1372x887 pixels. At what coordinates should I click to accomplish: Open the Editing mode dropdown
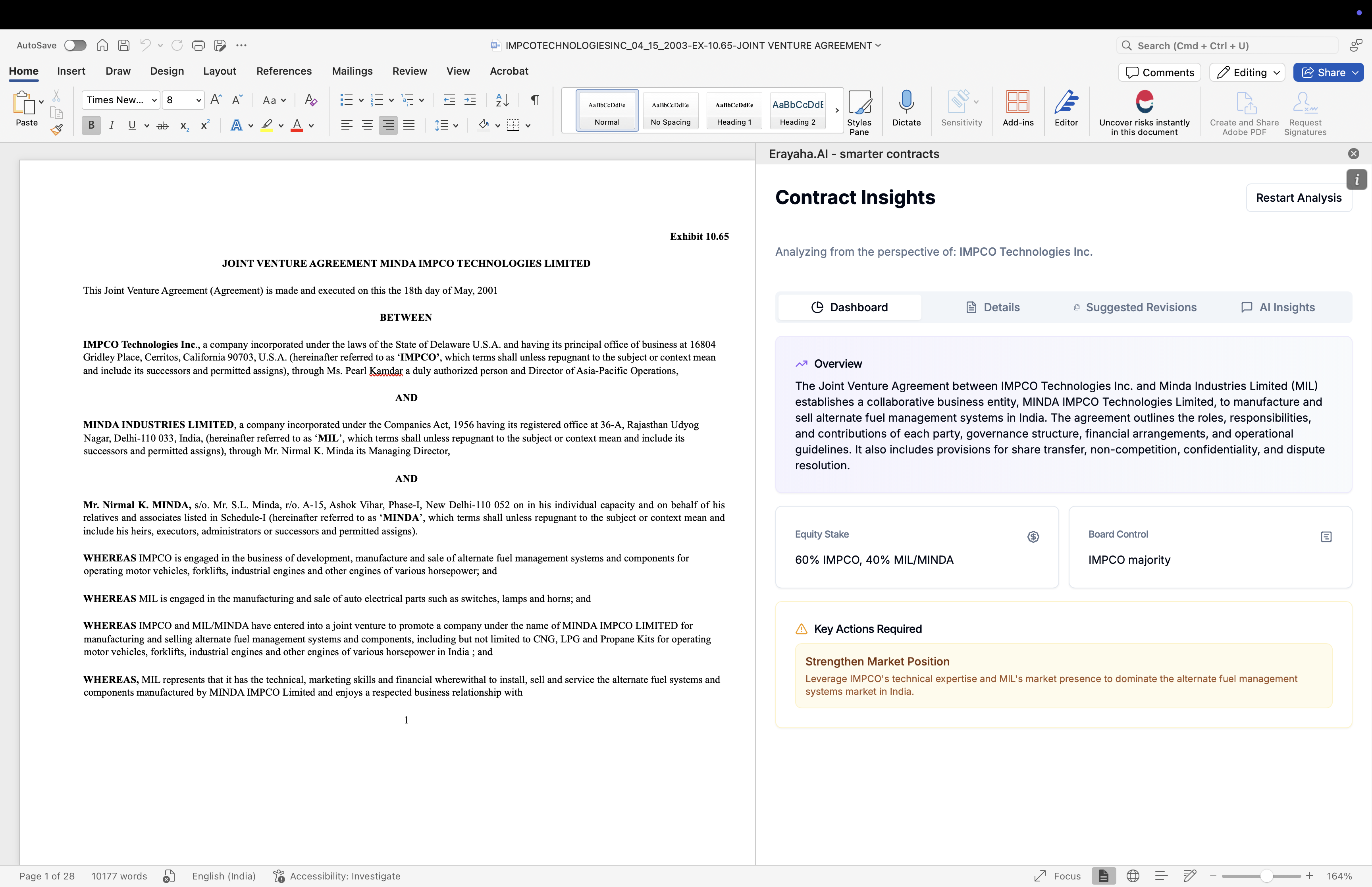point(1247,73)
